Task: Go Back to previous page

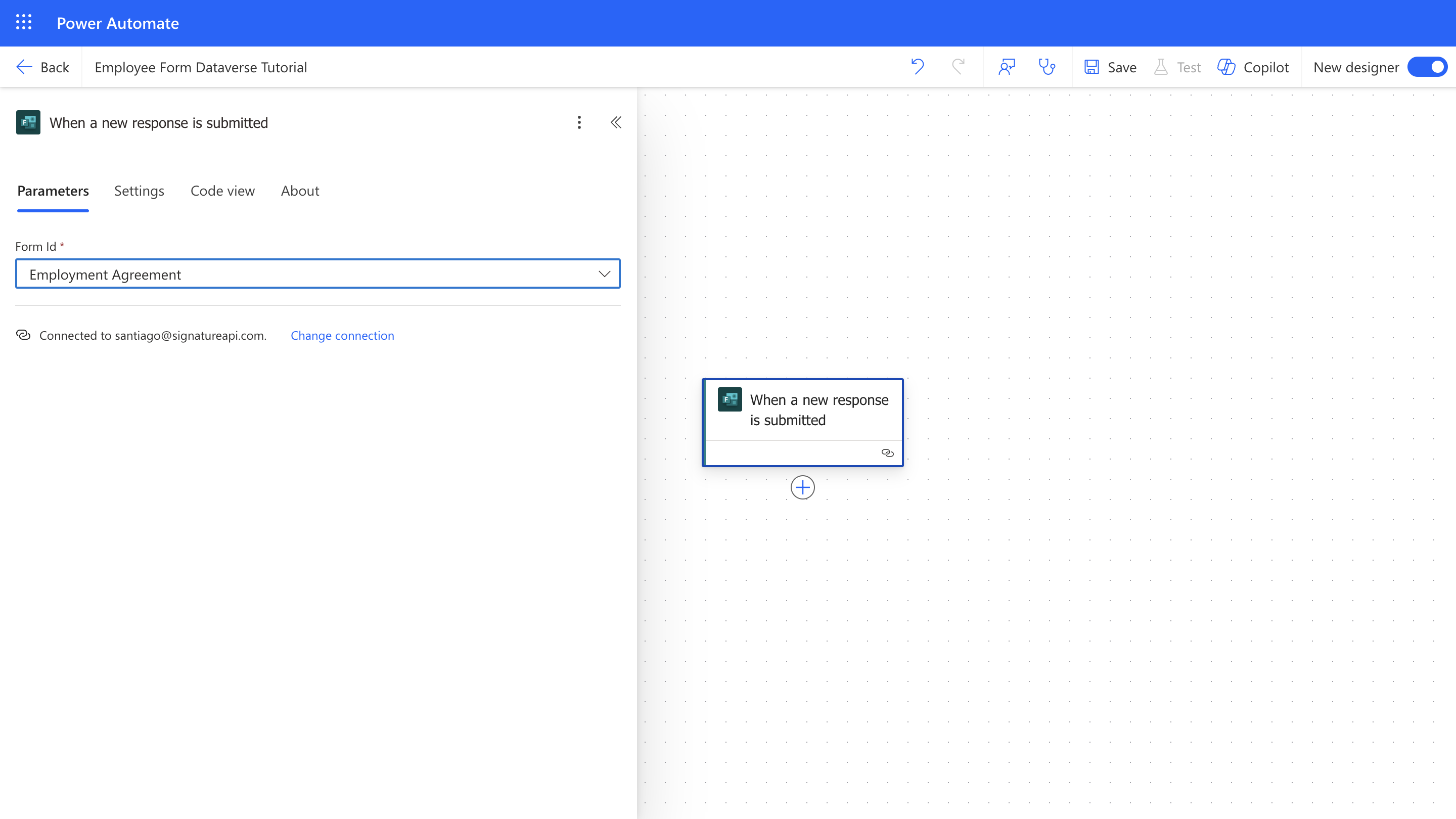Action: point(43,67)
